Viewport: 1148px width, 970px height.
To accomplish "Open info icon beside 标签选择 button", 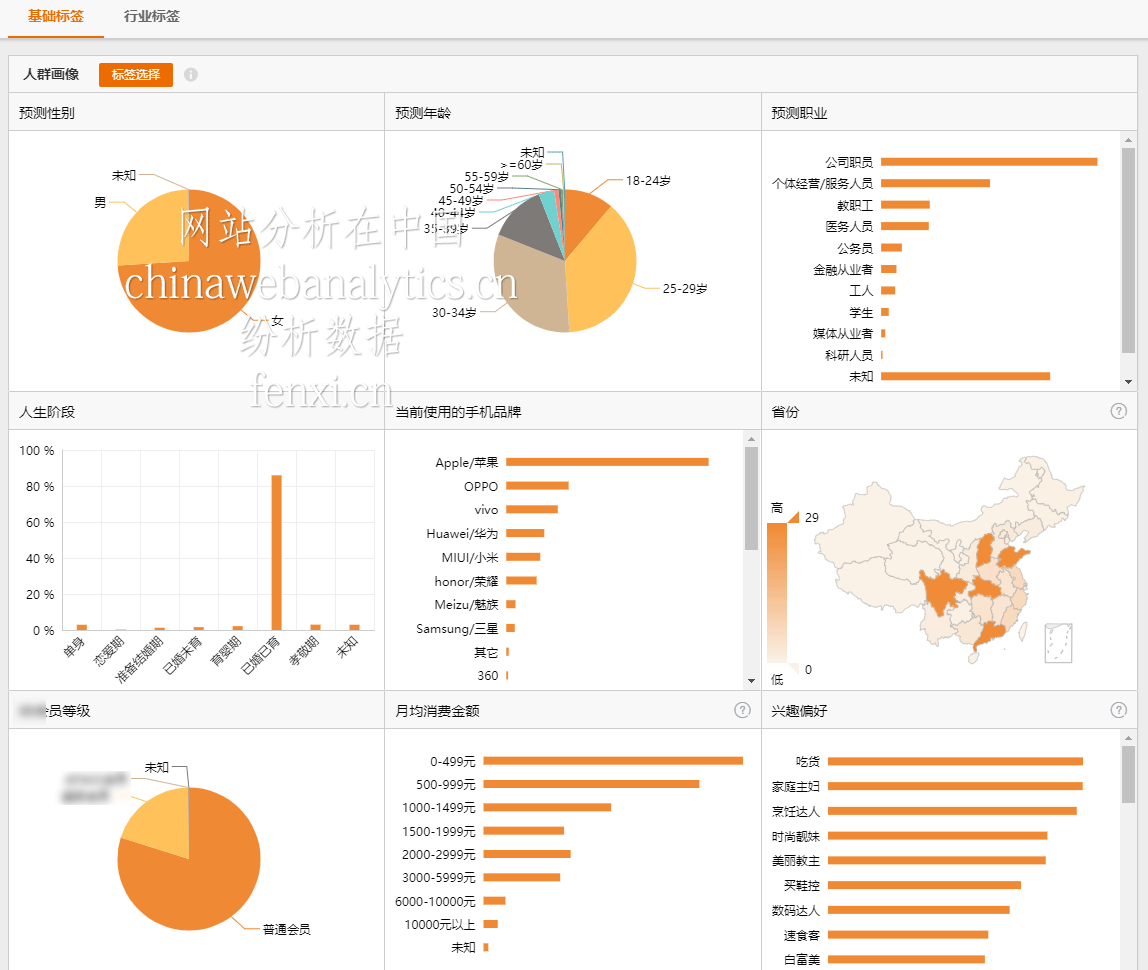I will coord(191,75).
